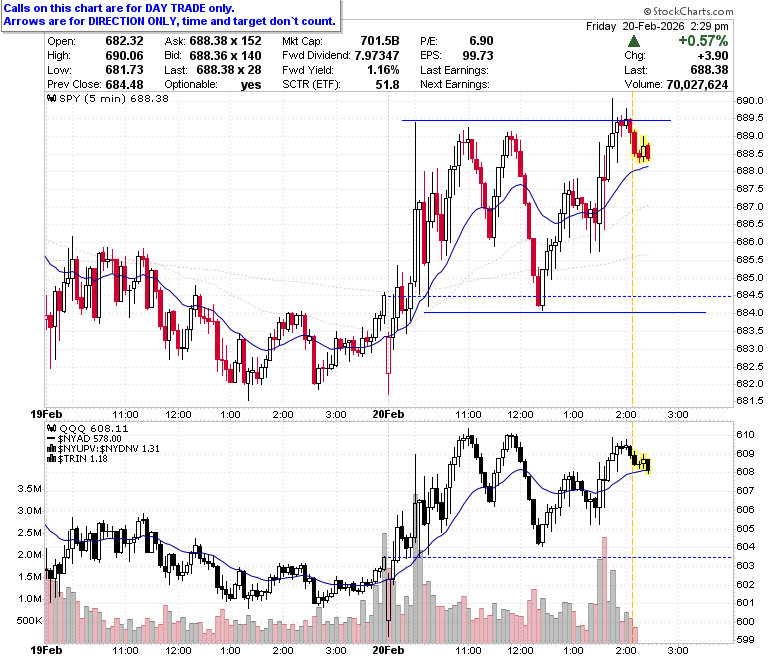Click the 500K volume axis label
This screenshot has width=780, height=659.
click(x=29, y=621)
